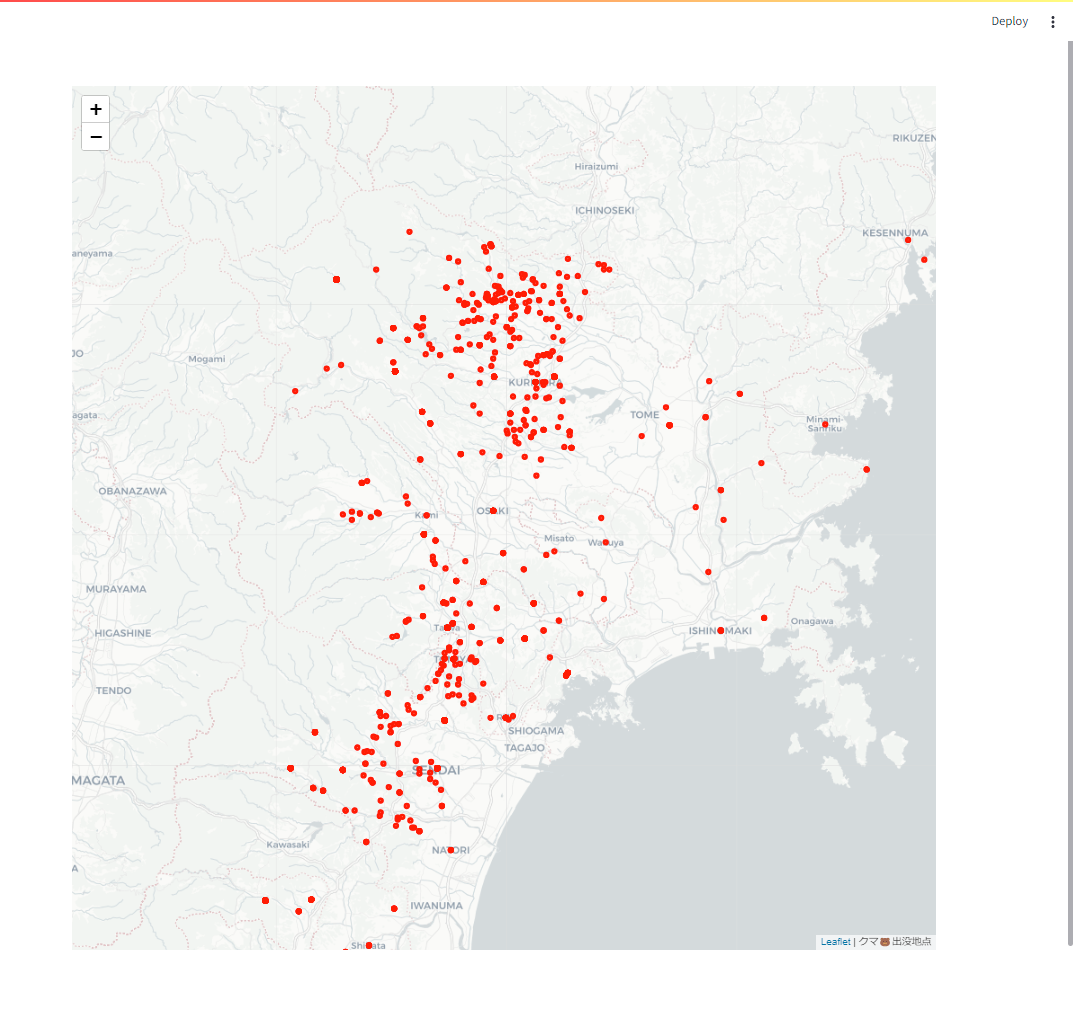The width and height of the screenshot is (1073, 1029).
Task: Select the red marker left of Onagawa
Action: coord(764,618)
